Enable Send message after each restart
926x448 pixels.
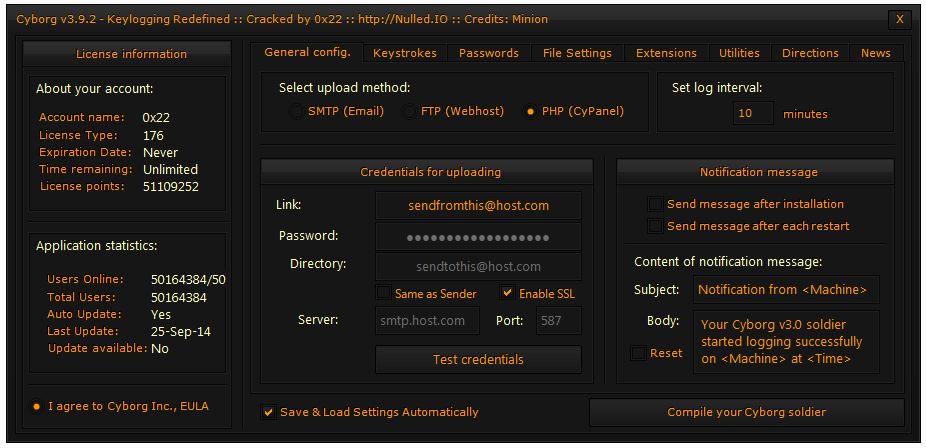coord(655,226)
